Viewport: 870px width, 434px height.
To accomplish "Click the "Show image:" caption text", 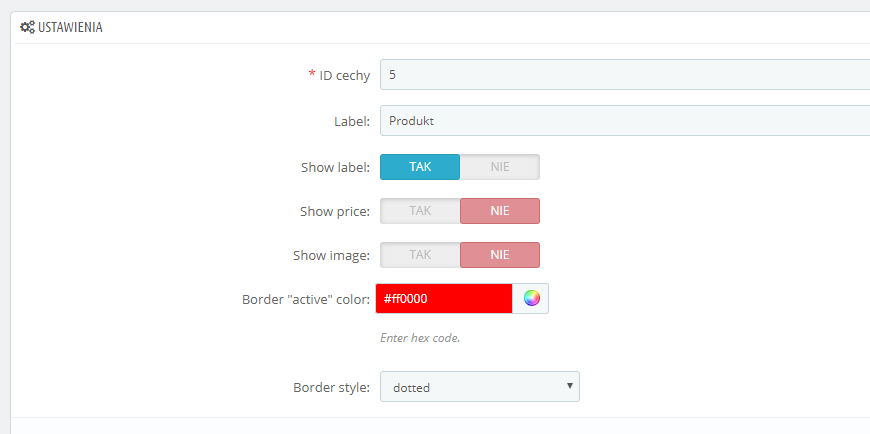I will click(x=331, y=255).
